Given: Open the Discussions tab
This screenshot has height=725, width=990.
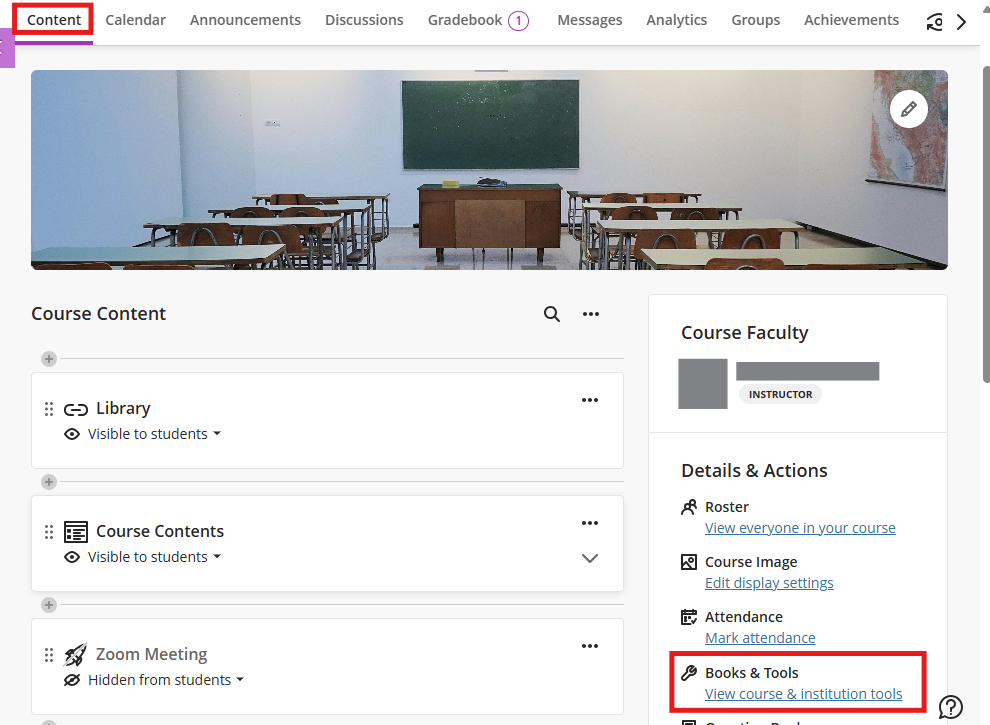Looking at the screenshot, I should [x=364, y=20].
